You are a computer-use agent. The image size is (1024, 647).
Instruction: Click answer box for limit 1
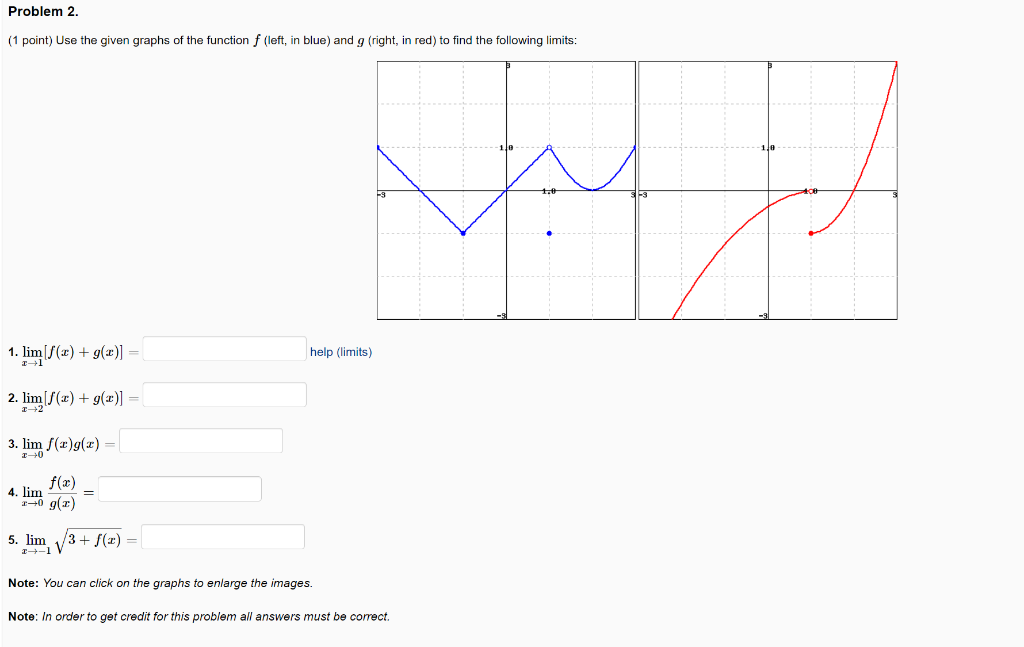pyautogui.click(x=225, y=349)
